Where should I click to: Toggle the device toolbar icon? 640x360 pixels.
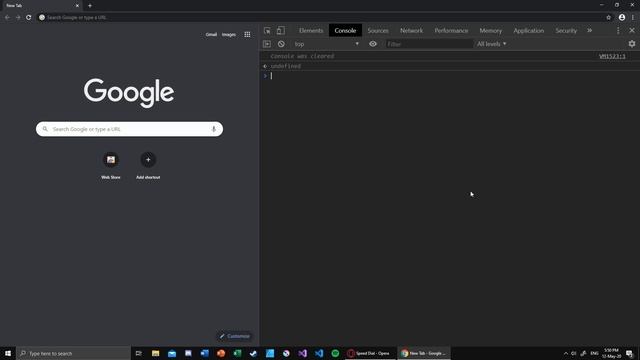281,31
